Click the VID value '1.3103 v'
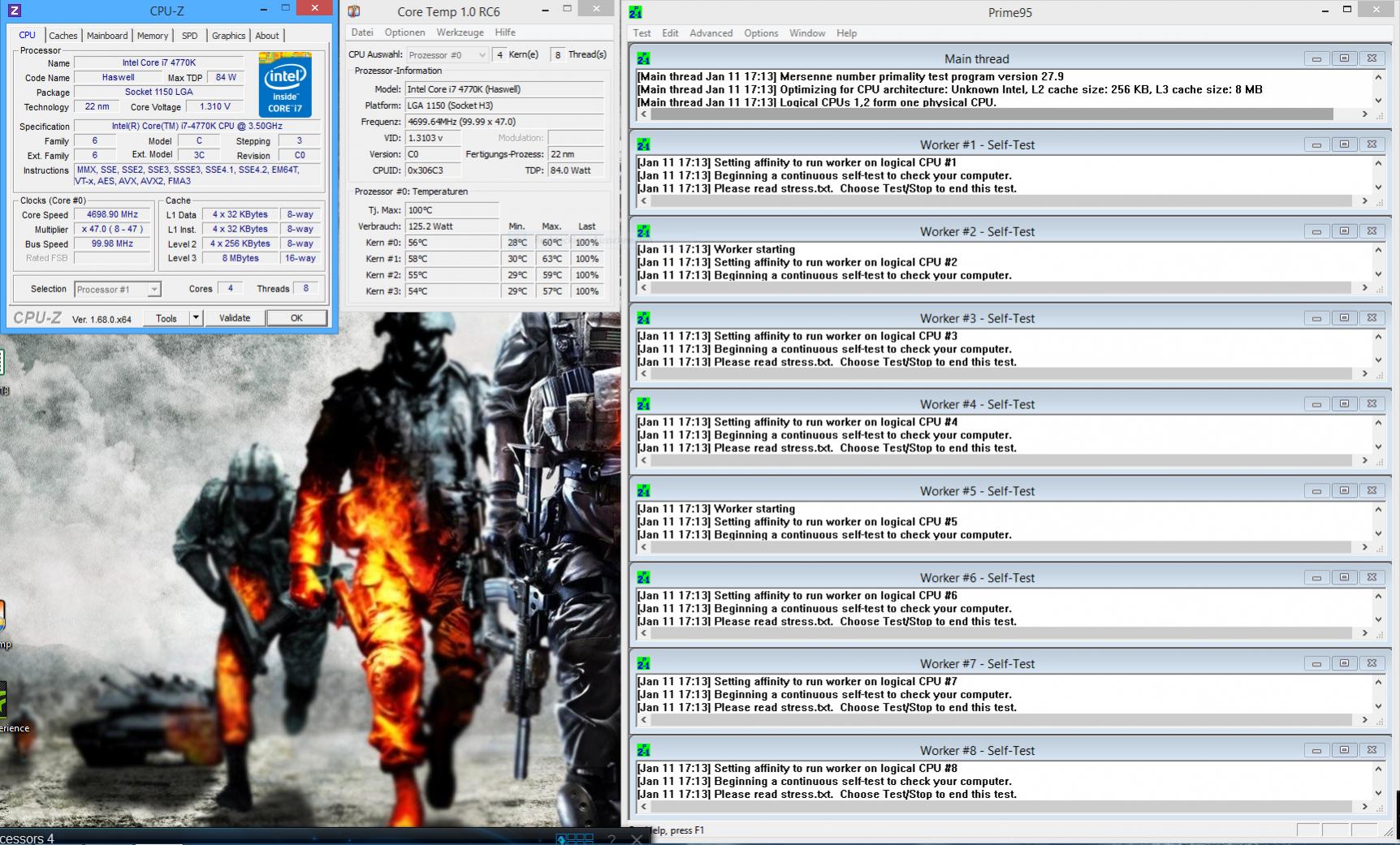Viewport: 1400px width, 845px height. pyautogui.click(x=434, y=138)
